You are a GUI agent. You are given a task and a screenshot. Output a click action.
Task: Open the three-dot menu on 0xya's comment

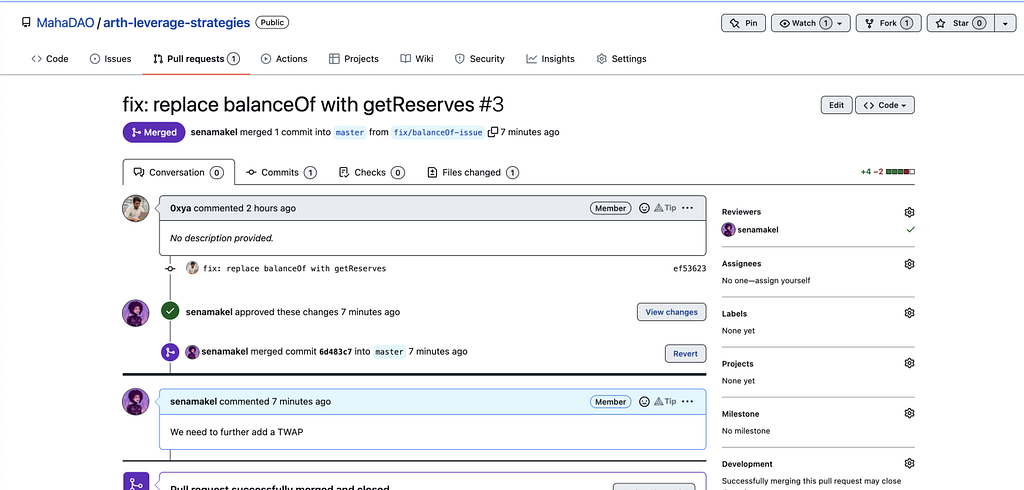(687, 208)
